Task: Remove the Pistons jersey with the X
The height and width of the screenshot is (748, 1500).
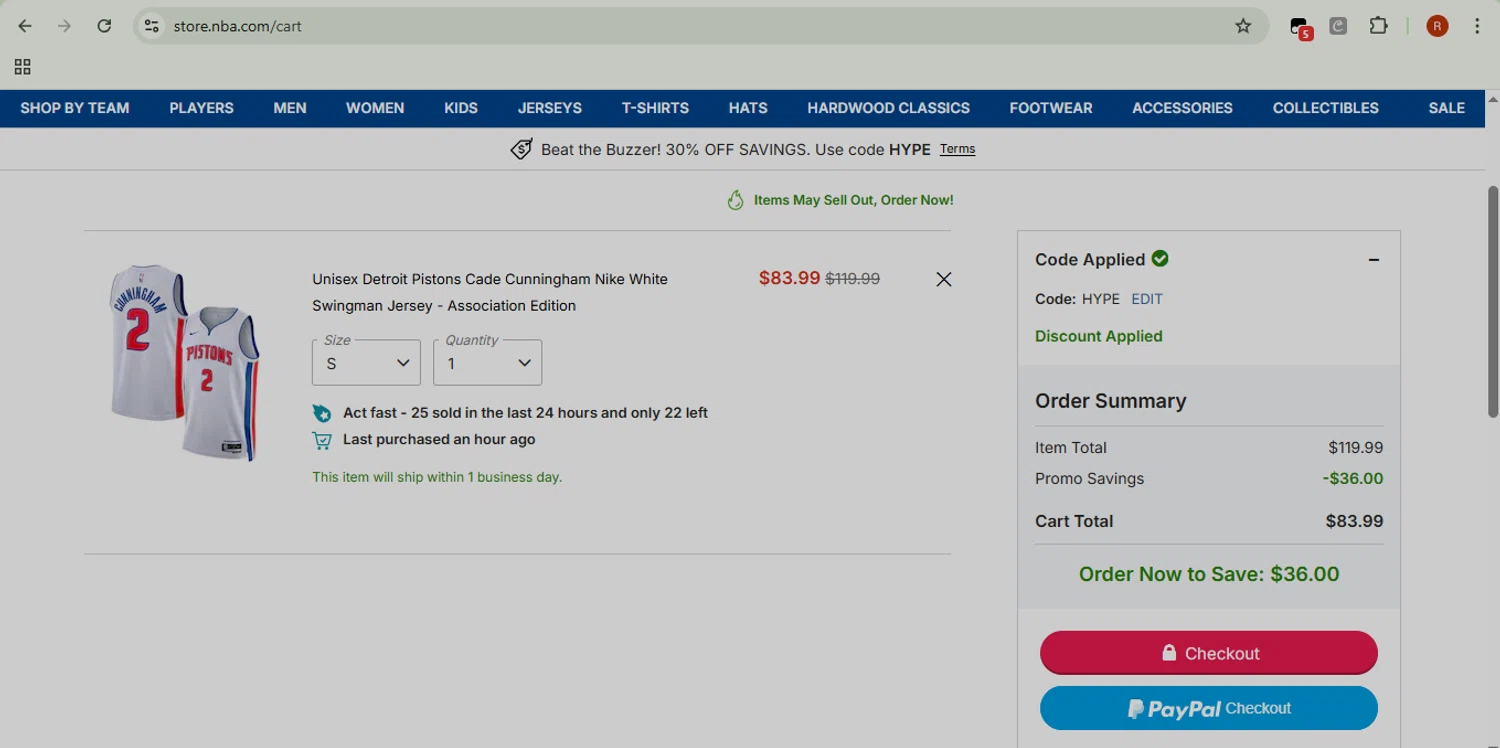Action: tap(943, 279)
